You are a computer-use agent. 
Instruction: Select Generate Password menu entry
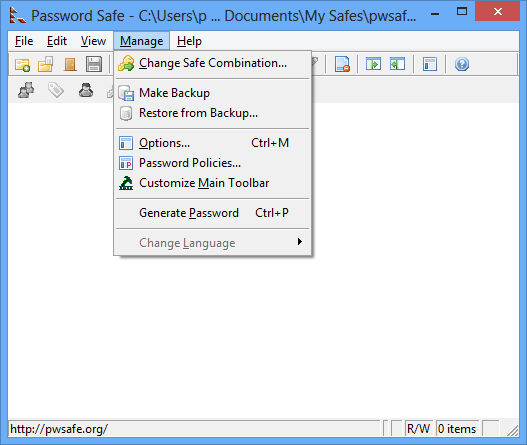212,213
